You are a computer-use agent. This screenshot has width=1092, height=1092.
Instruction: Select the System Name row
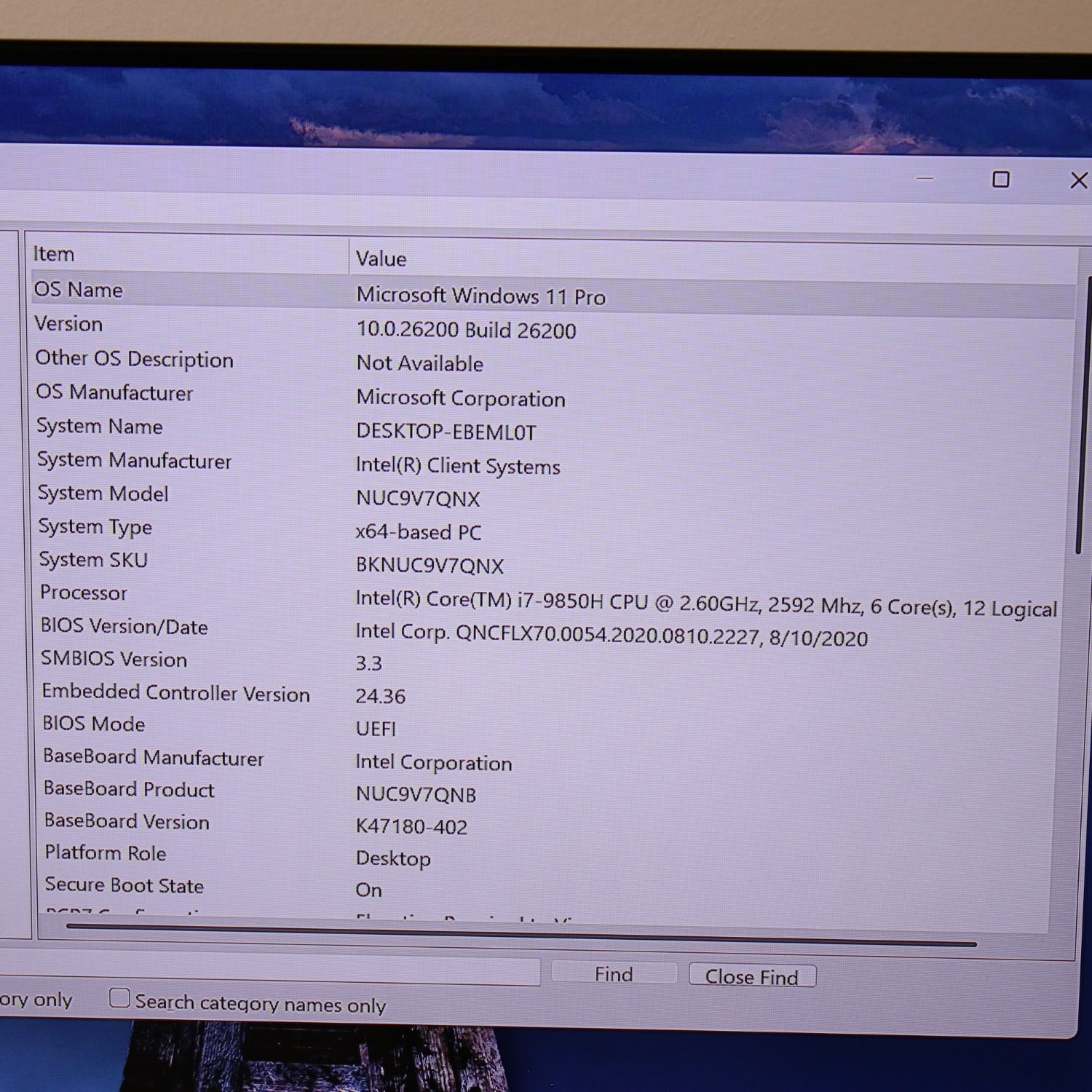click(x=100, y=426)
